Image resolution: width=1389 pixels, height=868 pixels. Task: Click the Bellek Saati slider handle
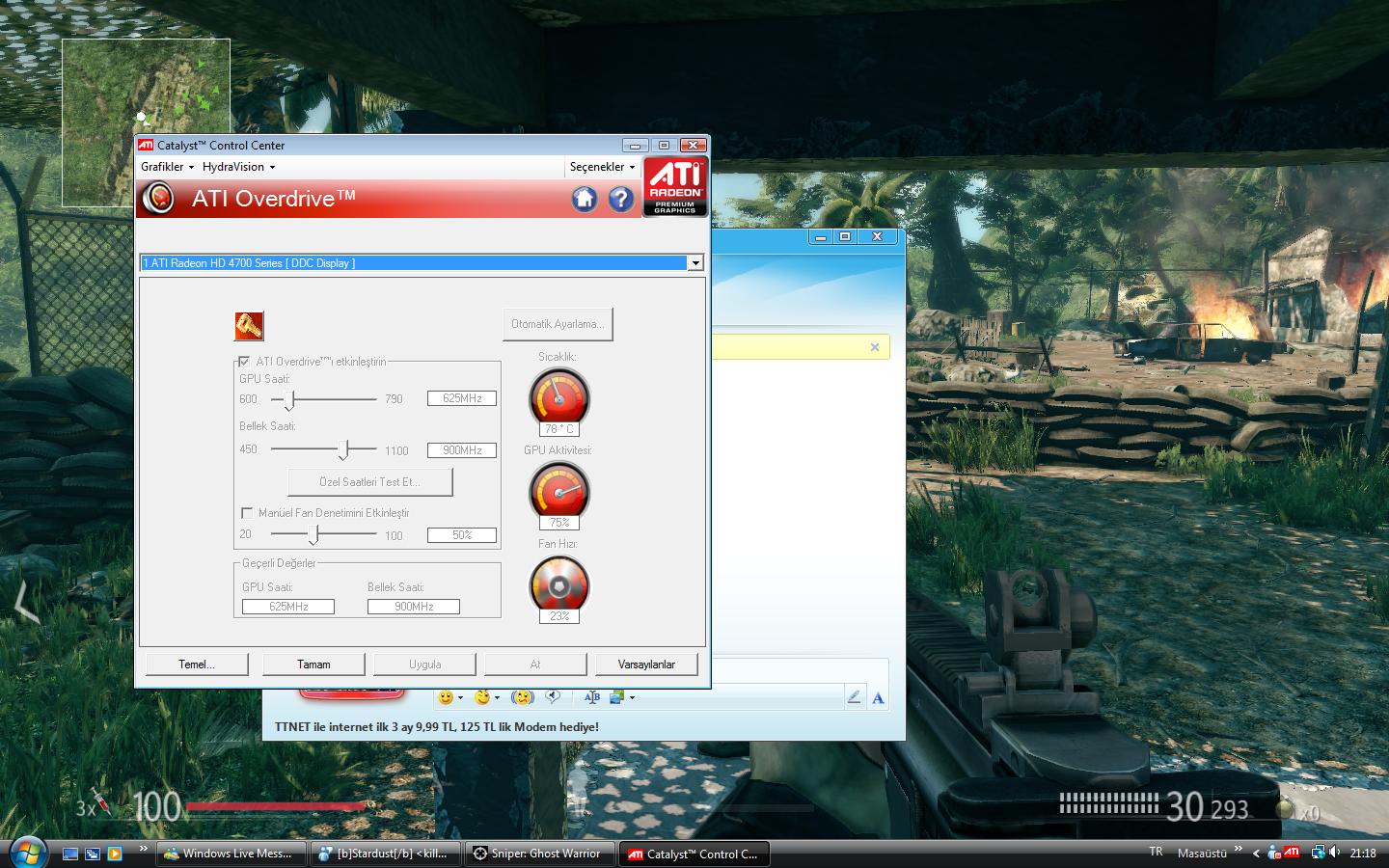pyautogui.click(x=344, y=449)
